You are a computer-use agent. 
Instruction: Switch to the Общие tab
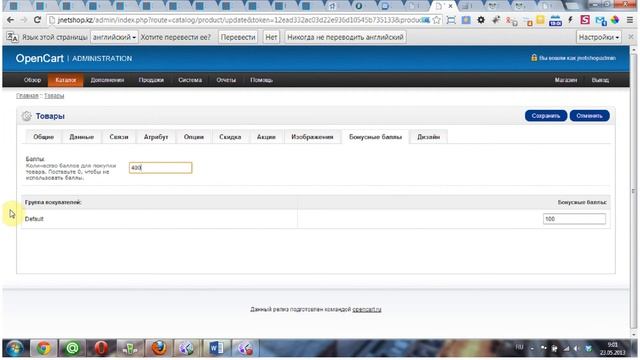pyautogui.click(x=43, y=137)
